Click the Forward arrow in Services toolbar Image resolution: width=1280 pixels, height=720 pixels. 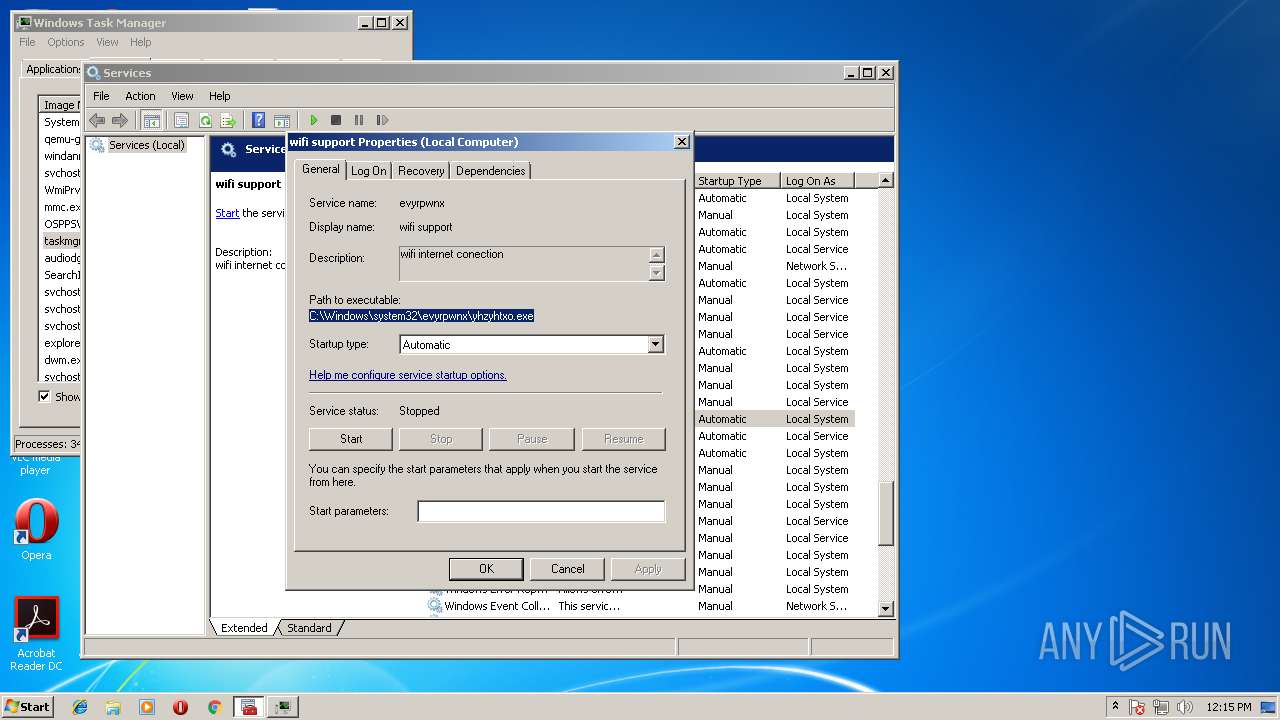pyautogui.click(x=120, y=120)
